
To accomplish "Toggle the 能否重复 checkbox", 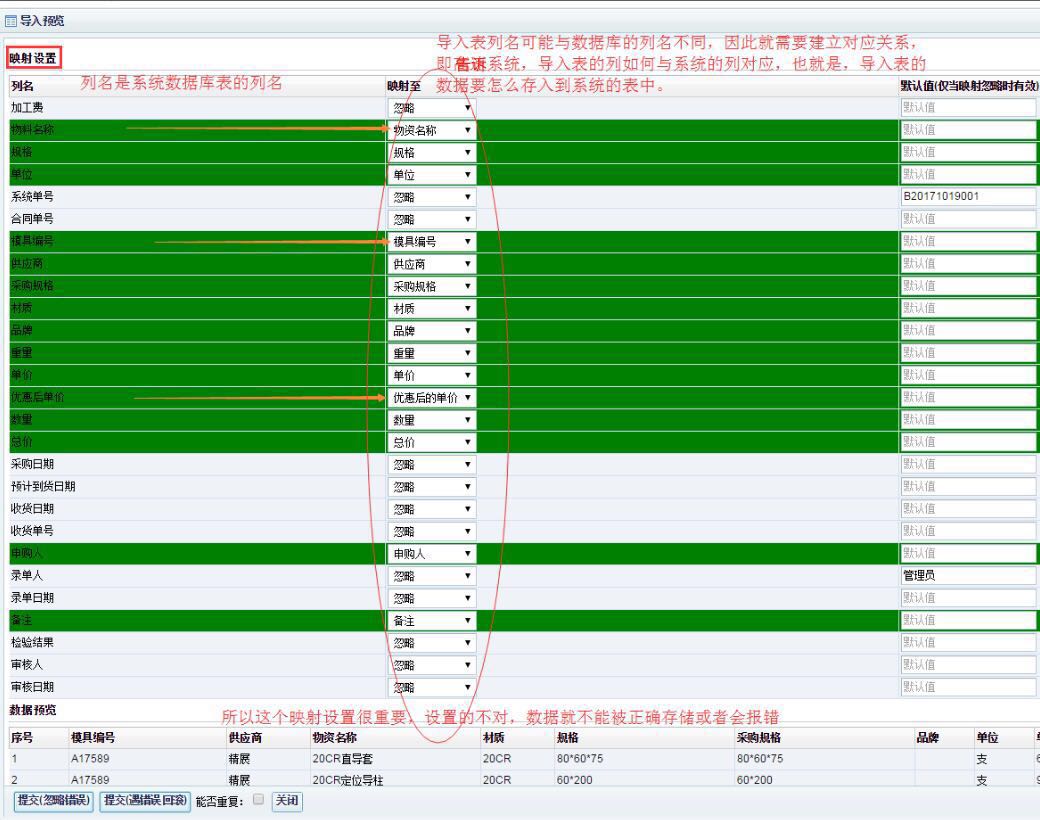I will [259, 799].
